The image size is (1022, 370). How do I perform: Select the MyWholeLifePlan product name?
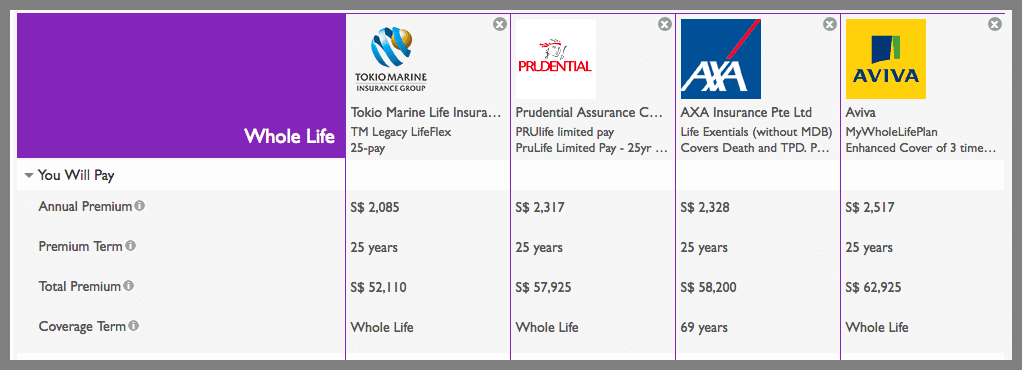click(892, 132)
